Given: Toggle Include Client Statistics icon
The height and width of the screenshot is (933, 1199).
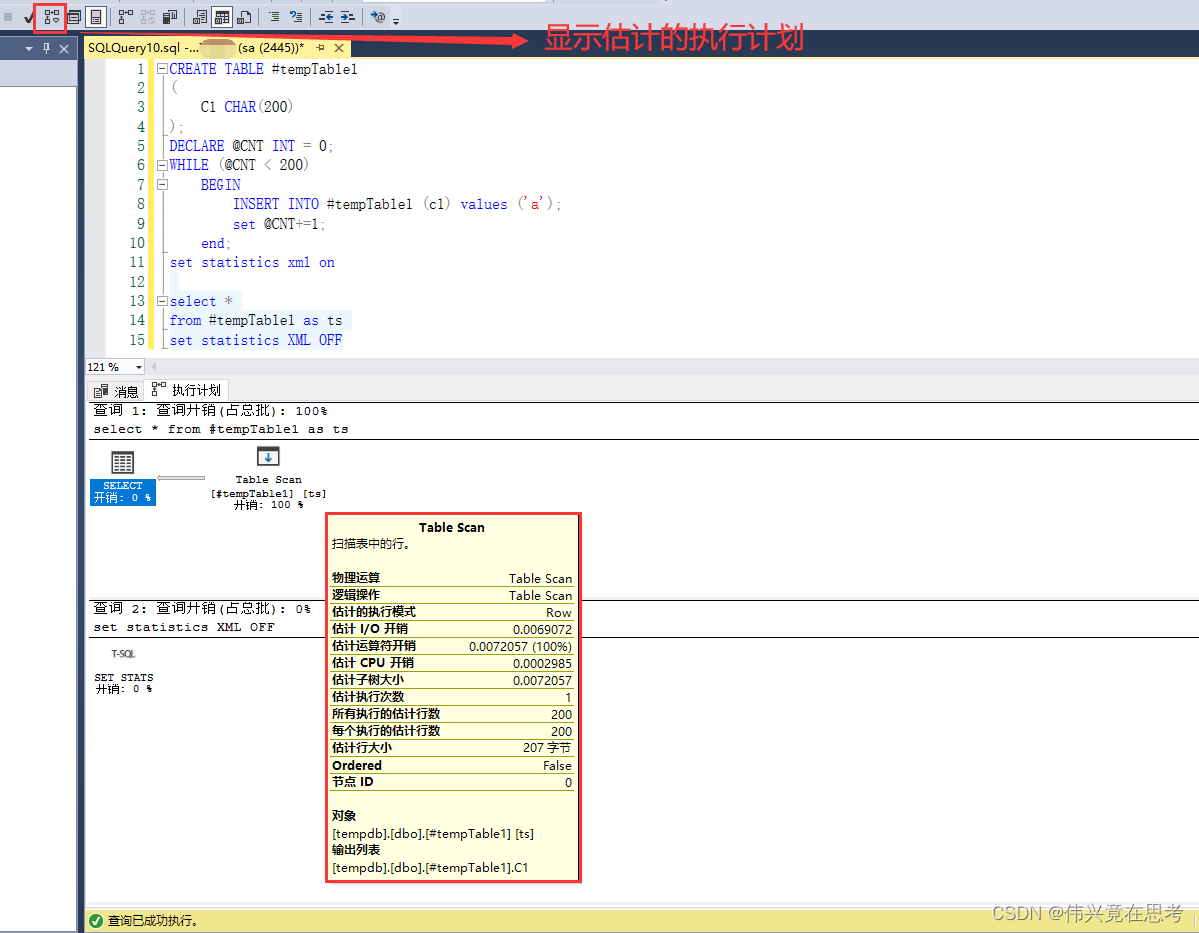Looking at the screenshot, I should click(171, 17).
